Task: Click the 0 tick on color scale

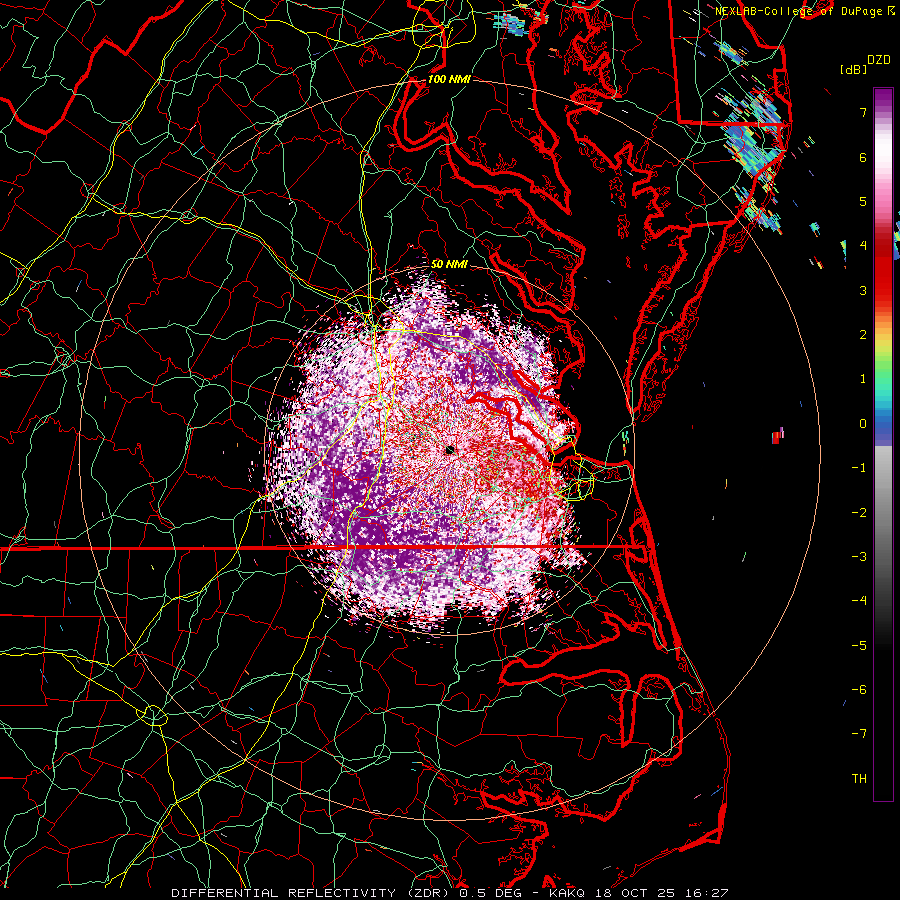Action: (x=863, y=424)
